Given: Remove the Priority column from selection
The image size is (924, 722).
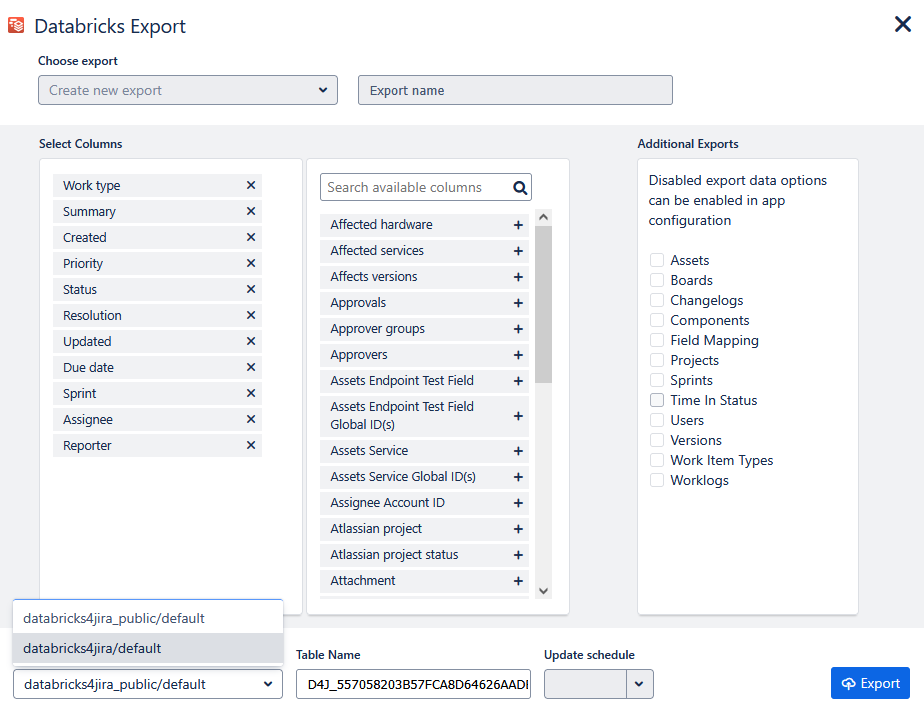Looking at the screenshot, I should click(x=251, y=263).
